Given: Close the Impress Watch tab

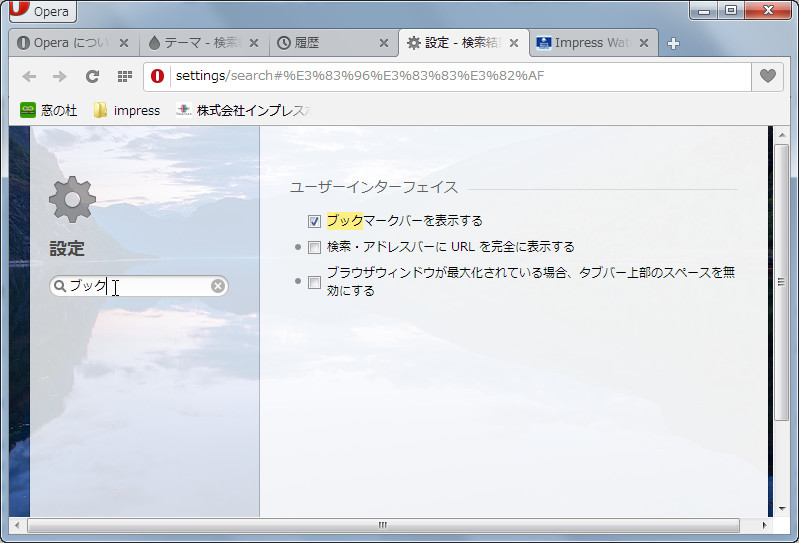Looking at the screenshot, I should pyautogui.click(x=644, y=43).
